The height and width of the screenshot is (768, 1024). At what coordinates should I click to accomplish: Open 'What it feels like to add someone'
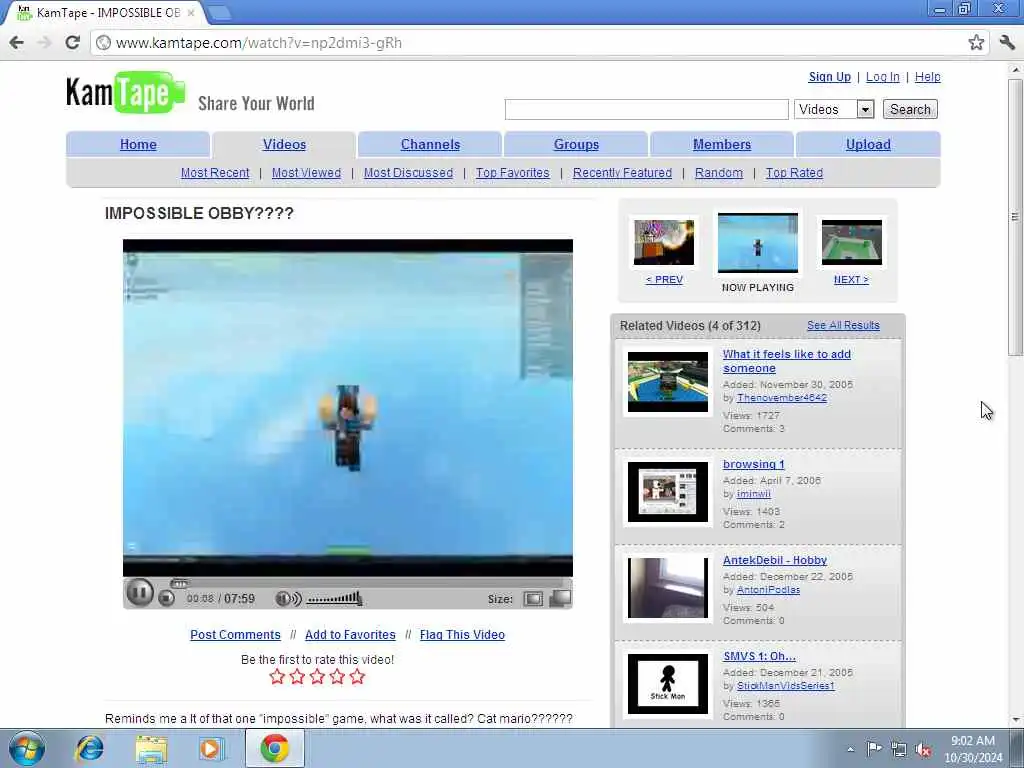pos(786,360)
